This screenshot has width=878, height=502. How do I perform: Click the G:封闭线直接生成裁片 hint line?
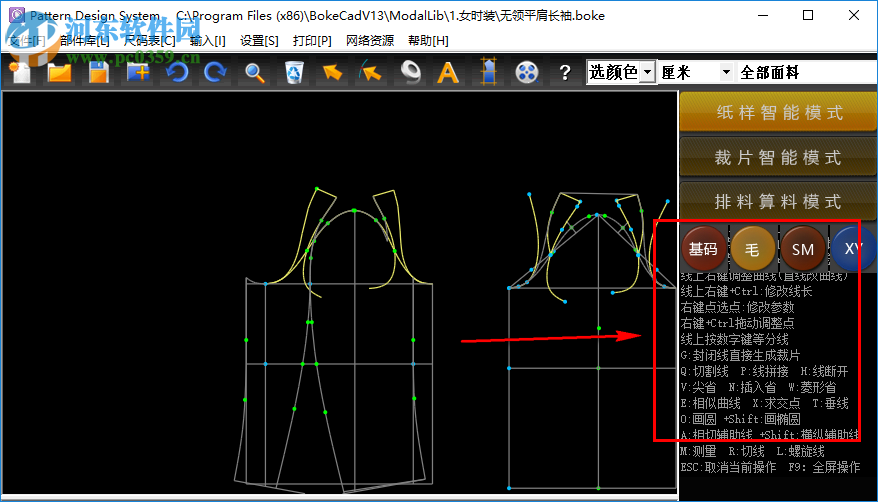[x=740, y=355]
